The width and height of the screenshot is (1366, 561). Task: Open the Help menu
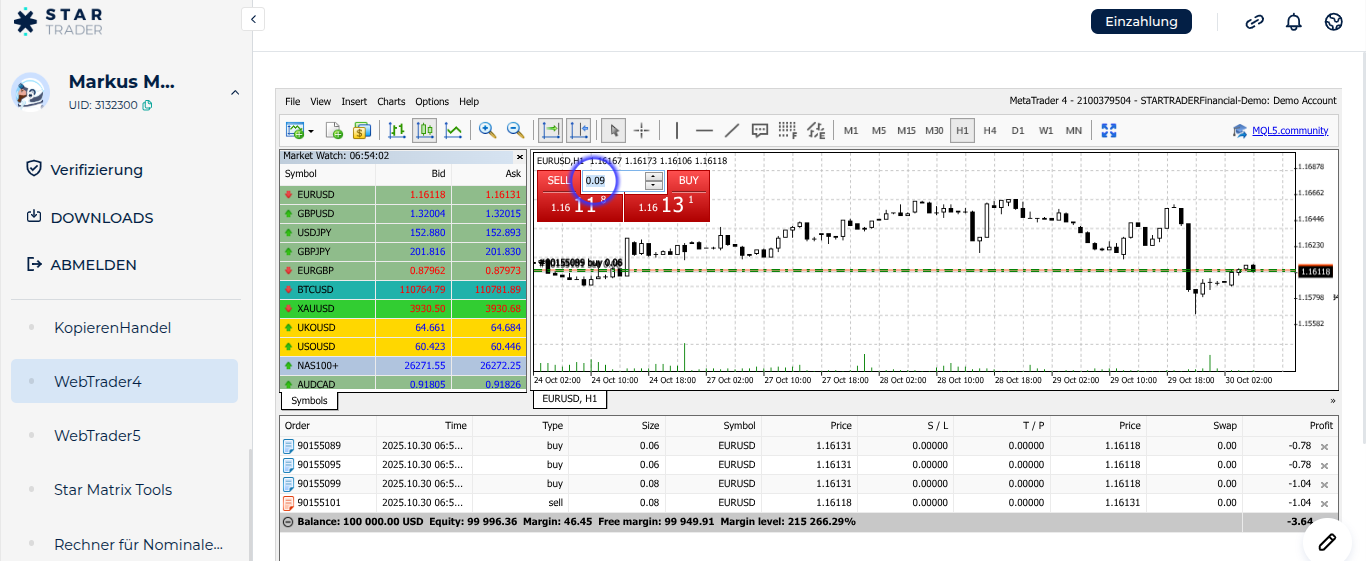[469, 101]
